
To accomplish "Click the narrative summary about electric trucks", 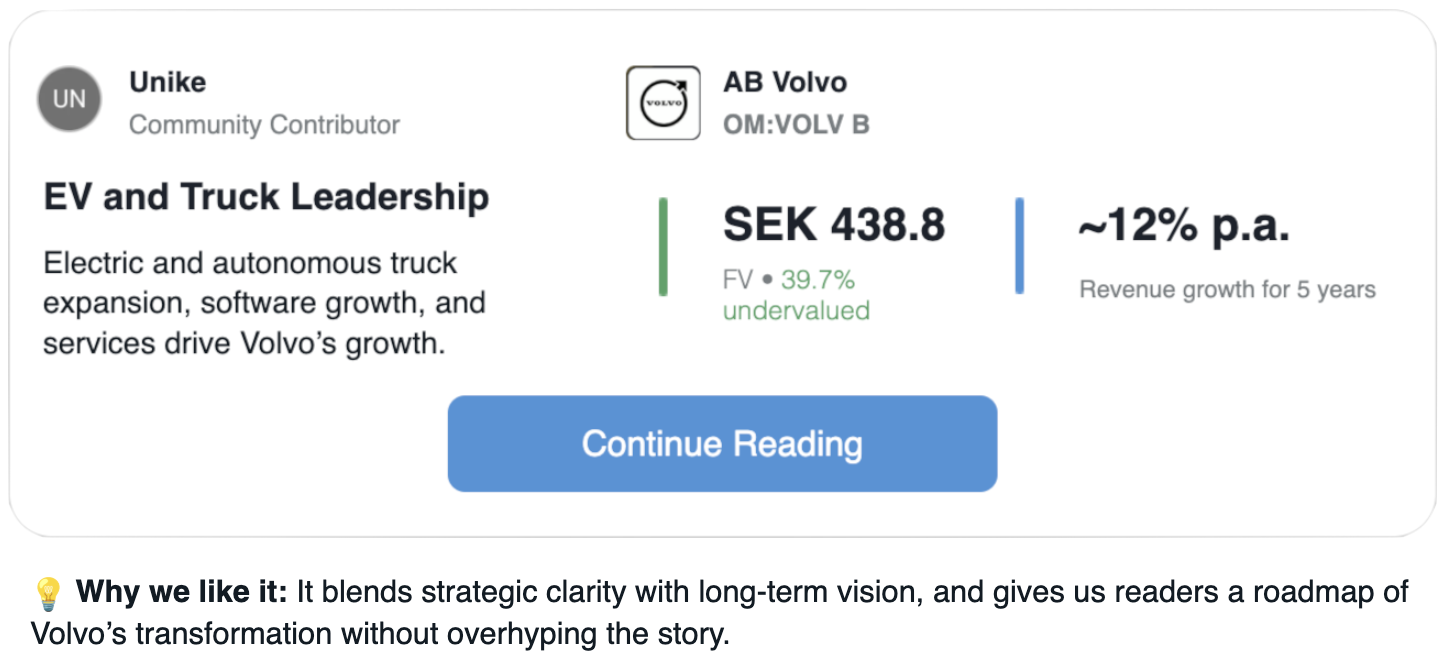I will point(264,303).
